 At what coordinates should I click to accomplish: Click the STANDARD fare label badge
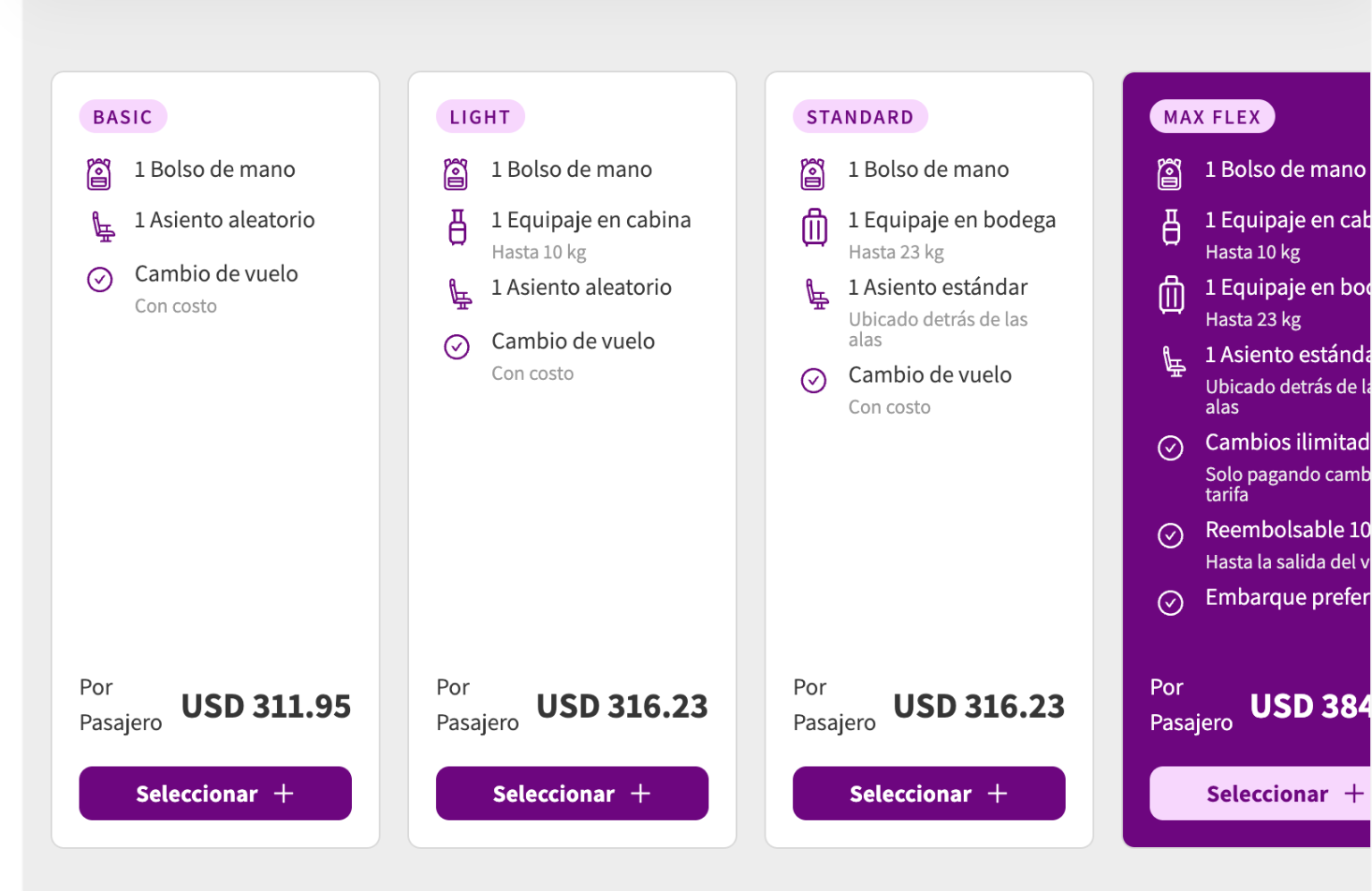[x=859, y=117]
